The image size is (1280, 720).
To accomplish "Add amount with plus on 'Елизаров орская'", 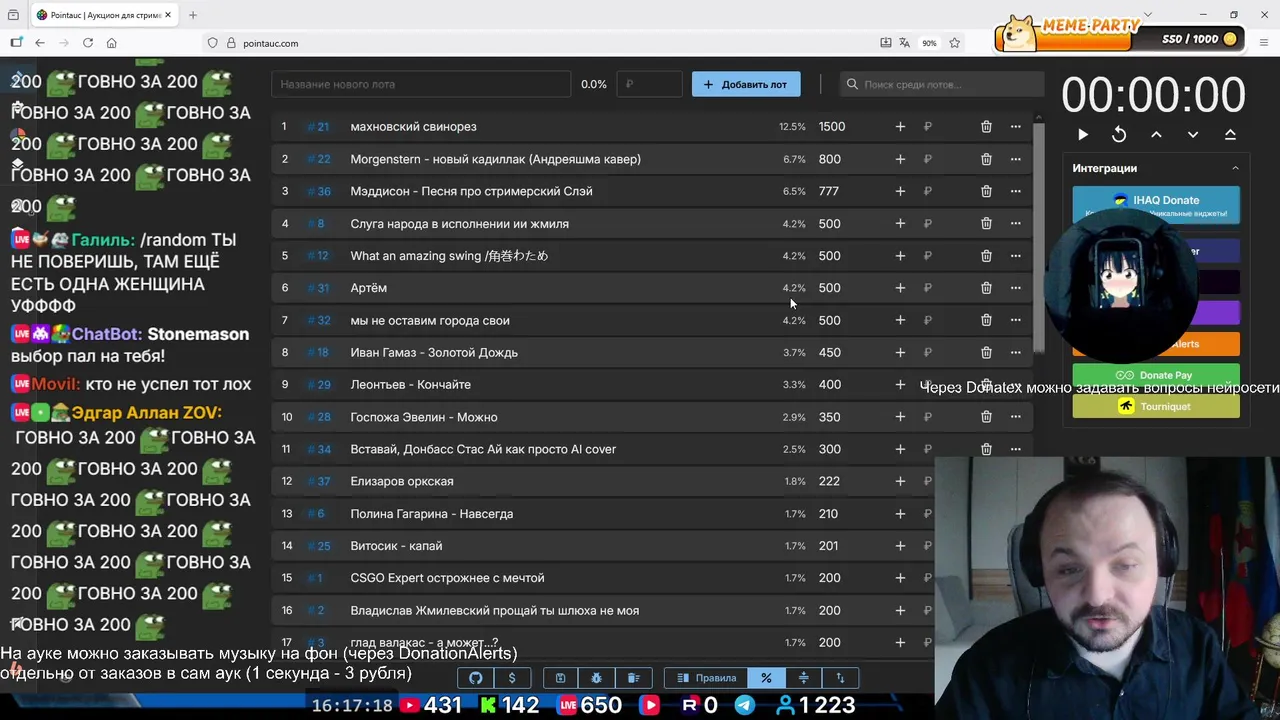I will tap(900, 481).
